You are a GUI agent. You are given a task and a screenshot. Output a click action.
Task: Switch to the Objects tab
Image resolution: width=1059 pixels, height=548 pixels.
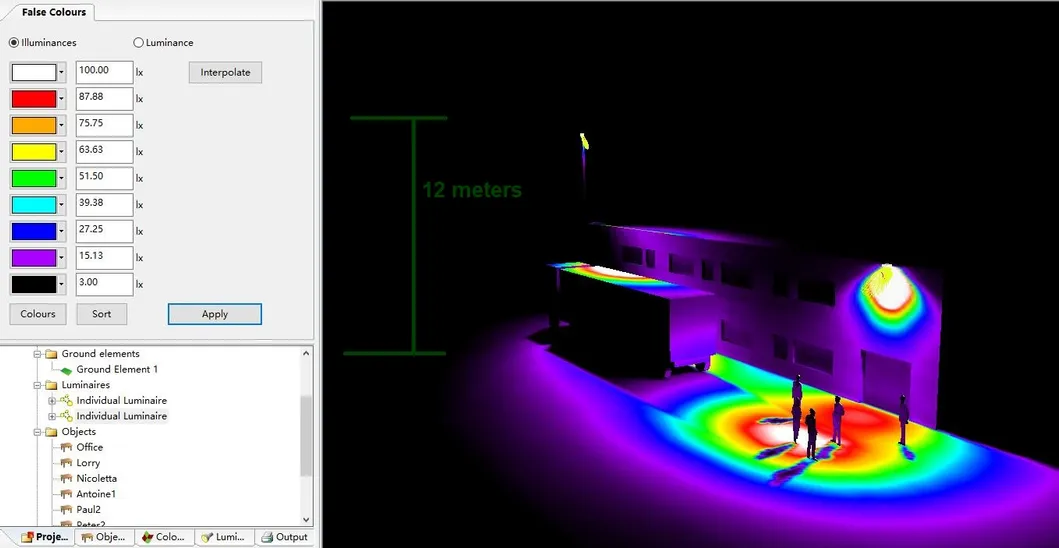click(x=104, y=537)
